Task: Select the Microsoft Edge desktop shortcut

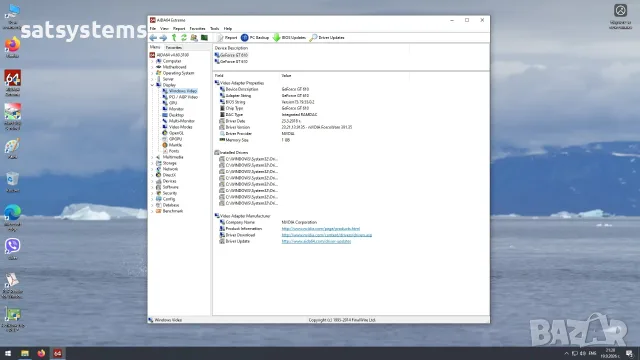Action: tap(13, 218)
